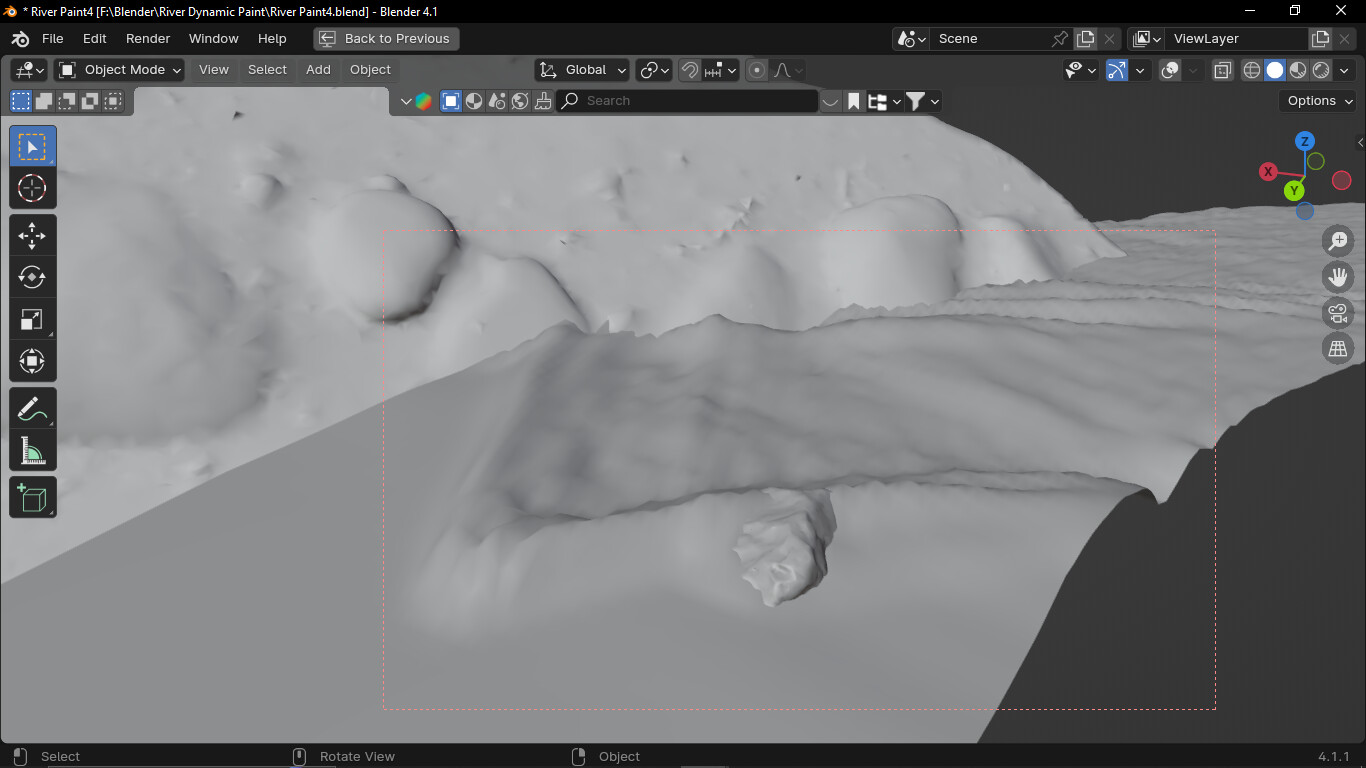Open the viewport Select menu
This screenshot has height=768, width=1366.
(268, 70)
